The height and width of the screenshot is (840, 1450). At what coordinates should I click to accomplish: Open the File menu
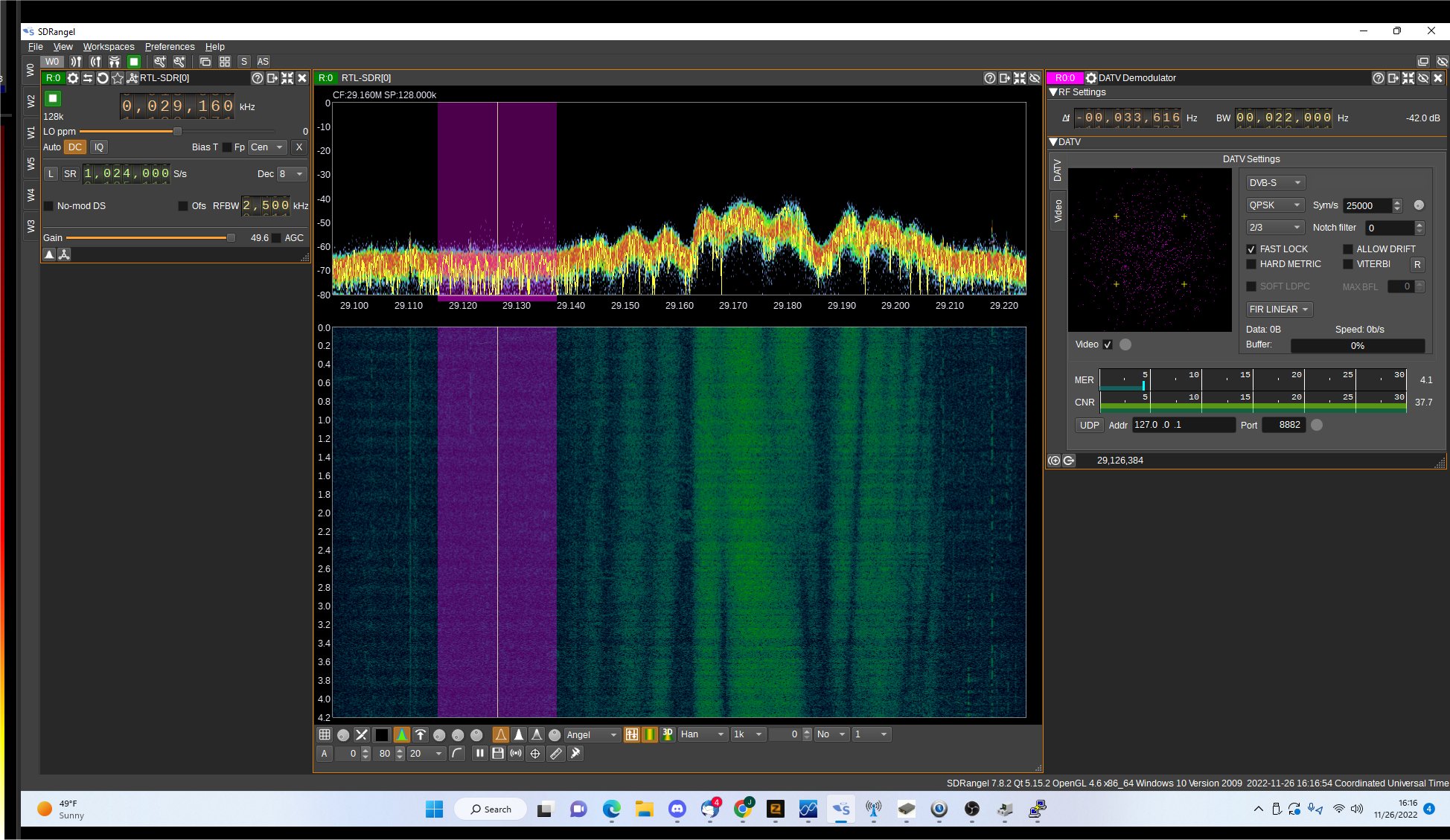coord(36,47)
